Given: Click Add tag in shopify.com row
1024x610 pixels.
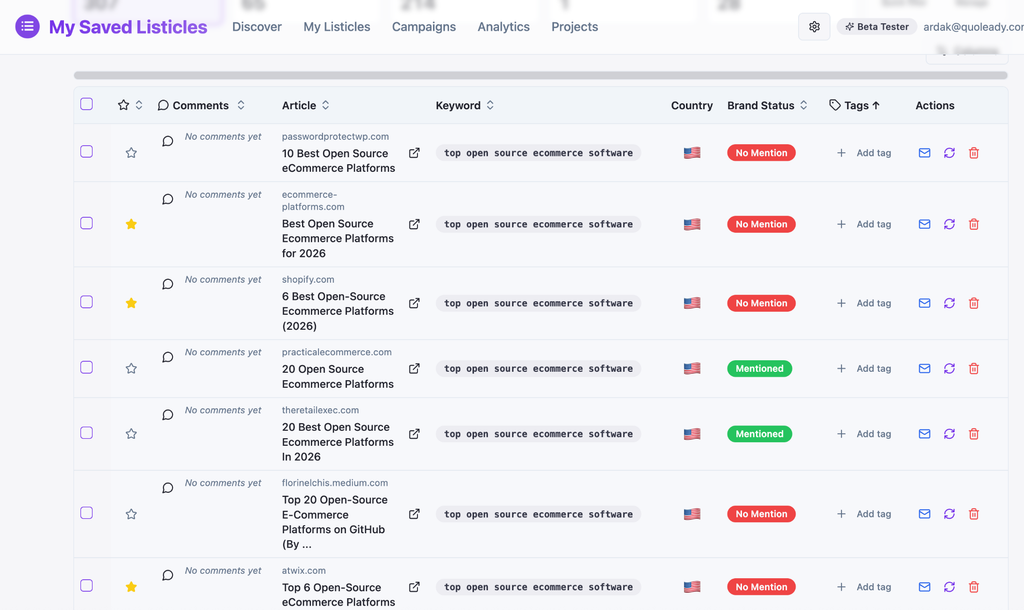Looking at the screenshot, I should point(863,303).
